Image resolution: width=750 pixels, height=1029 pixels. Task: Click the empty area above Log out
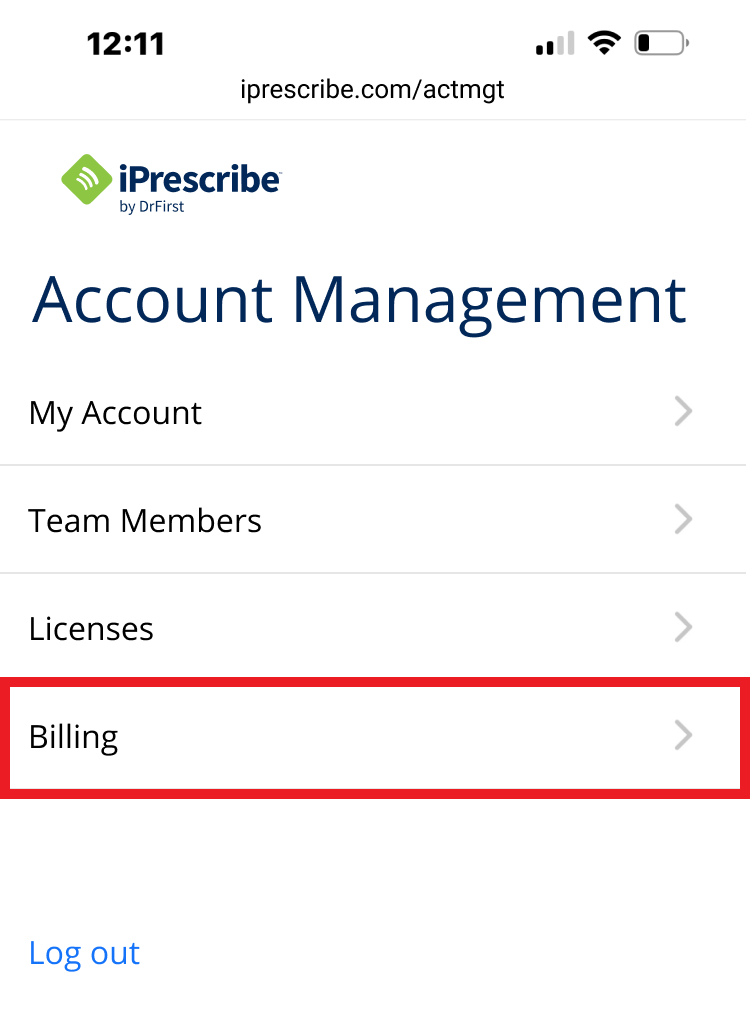pyautogui.click(x=375, y=860)
